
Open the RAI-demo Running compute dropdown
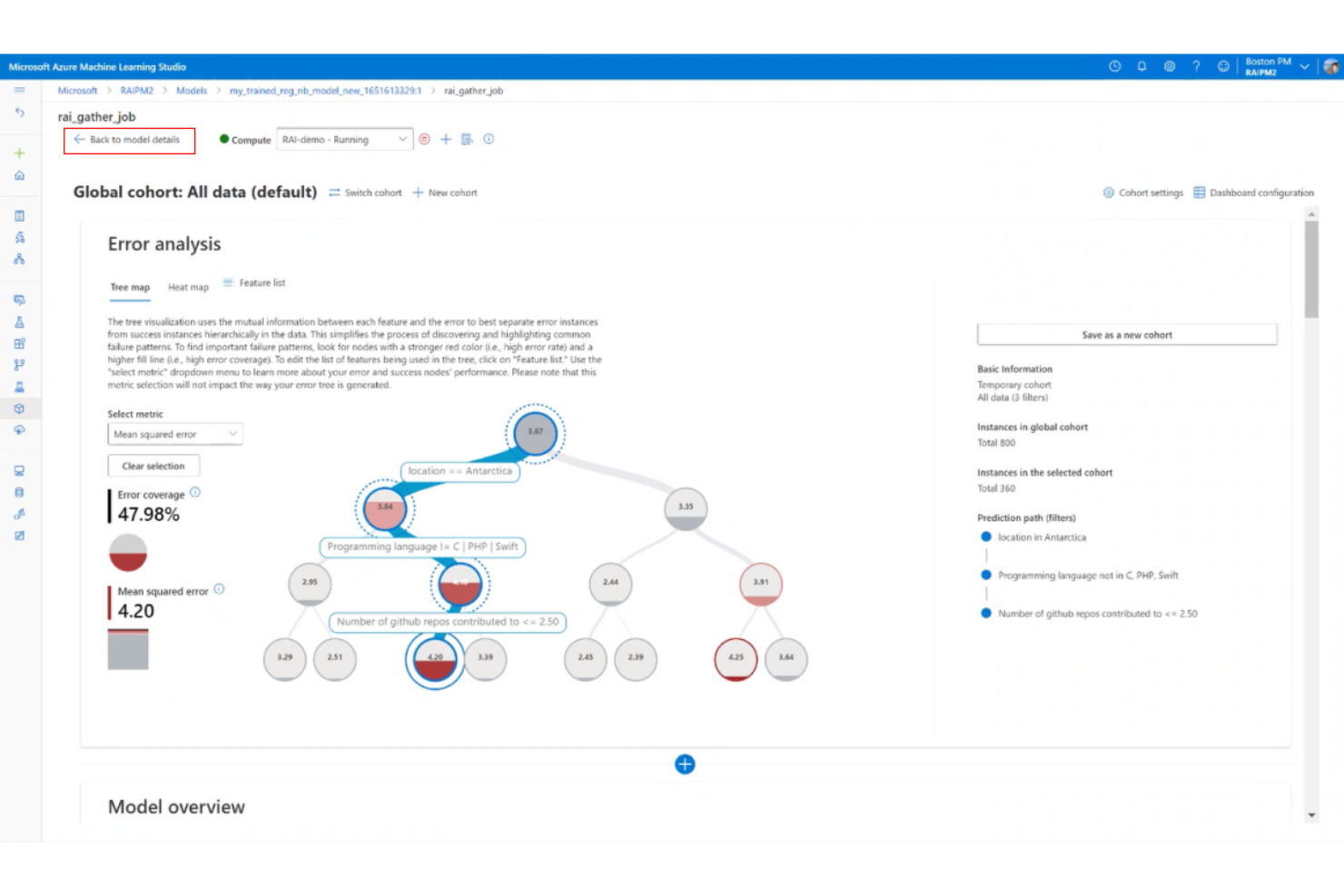click(344, 140)
